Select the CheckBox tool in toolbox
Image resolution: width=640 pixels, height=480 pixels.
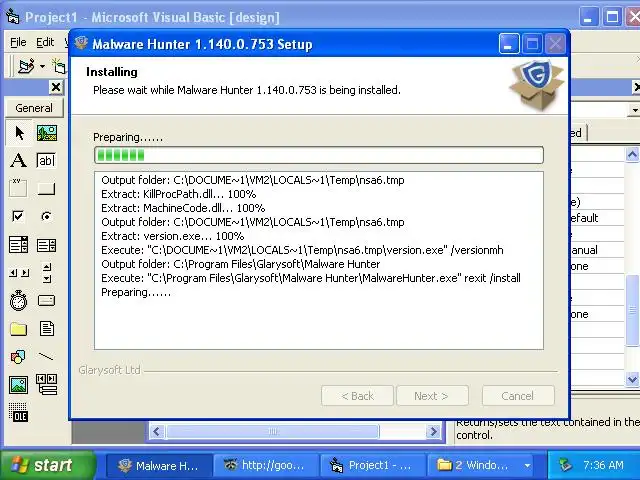tap(19, 216)
